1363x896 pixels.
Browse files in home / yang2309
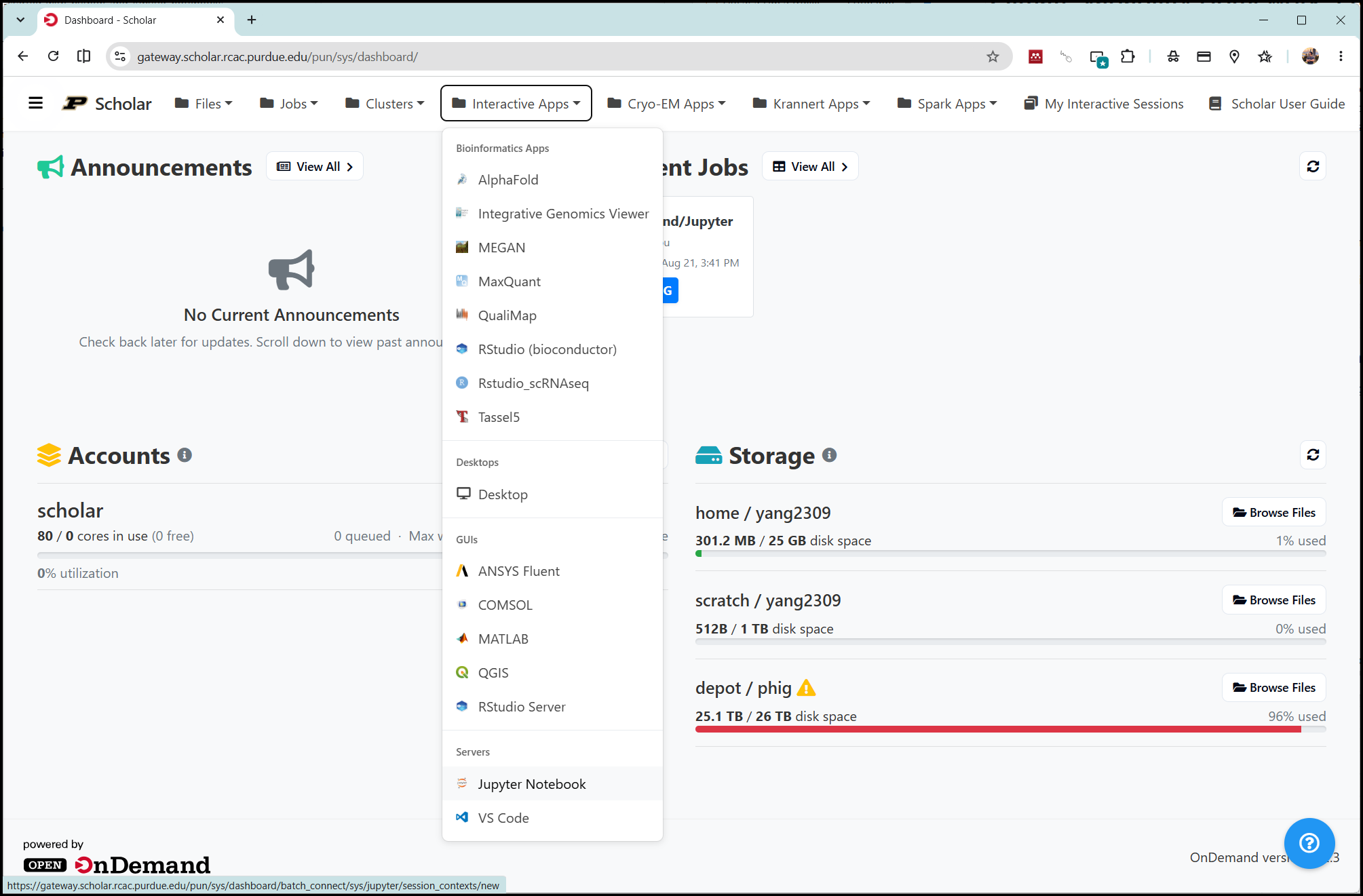coord(1274,513)
